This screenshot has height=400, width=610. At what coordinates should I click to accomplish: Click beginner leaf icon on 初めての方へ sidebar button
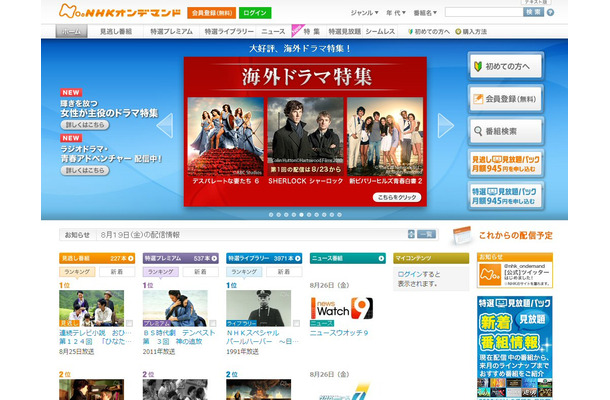click(x=478, y=67)
